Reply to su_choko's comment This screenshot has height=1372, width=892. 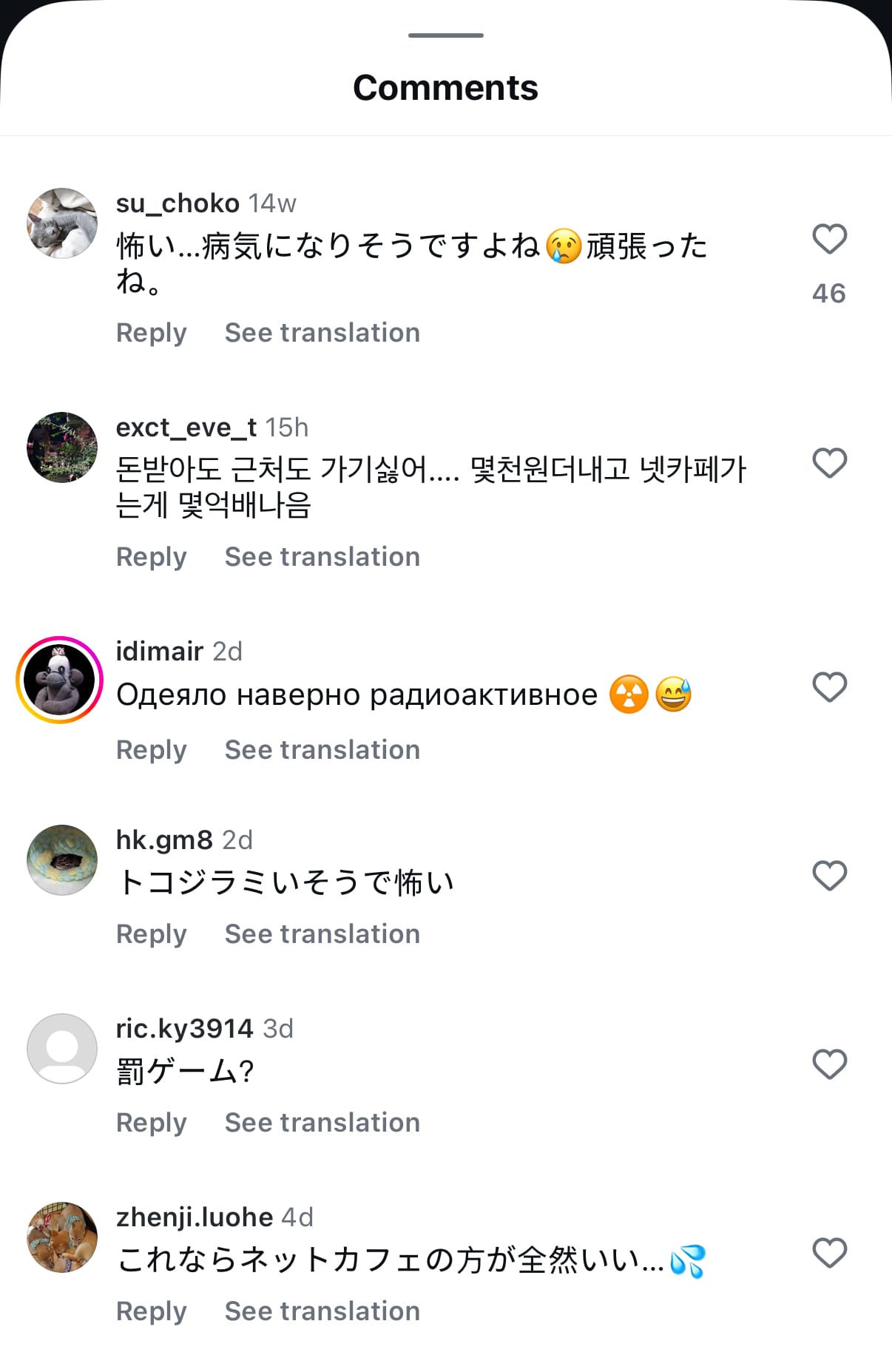[152, 333]
